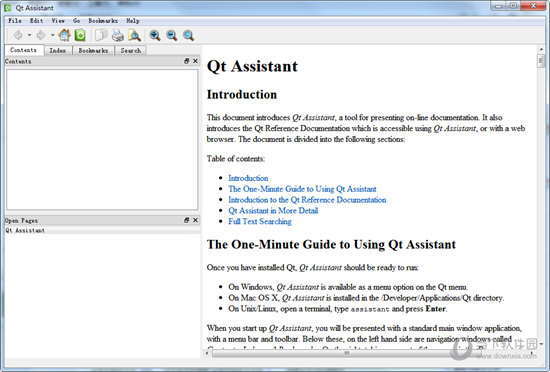Image resolution: width=550 pixels, height=372 pixels.
Task: Open the File menu
Action: [15, 21]
